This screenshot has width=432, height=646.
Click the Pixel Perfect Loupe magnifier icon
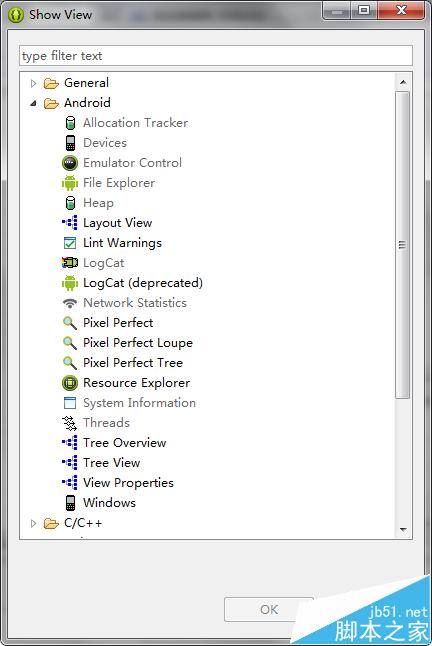pos(70,343)
